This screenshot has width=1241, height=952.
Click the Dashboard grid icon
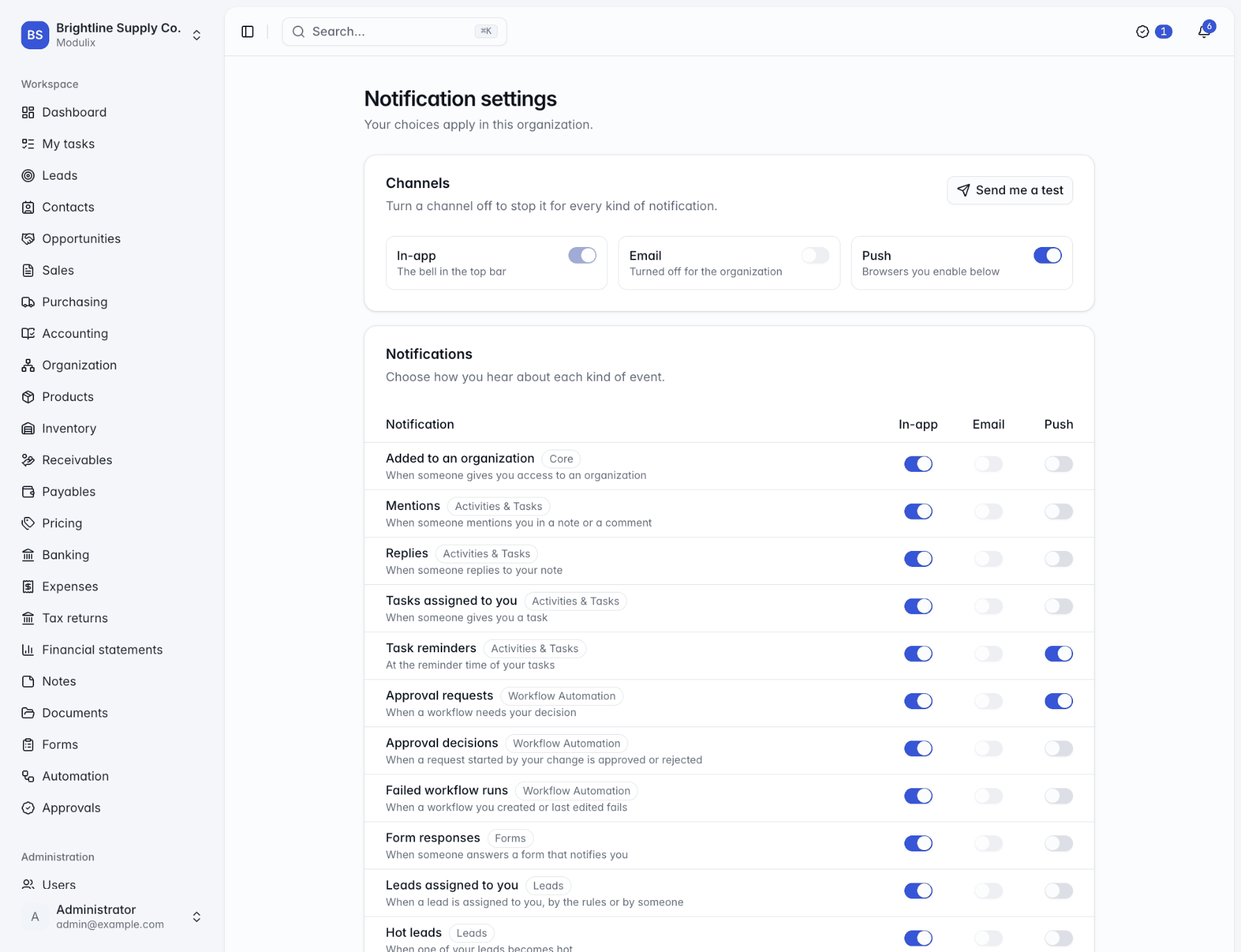[x=28, y=112]
